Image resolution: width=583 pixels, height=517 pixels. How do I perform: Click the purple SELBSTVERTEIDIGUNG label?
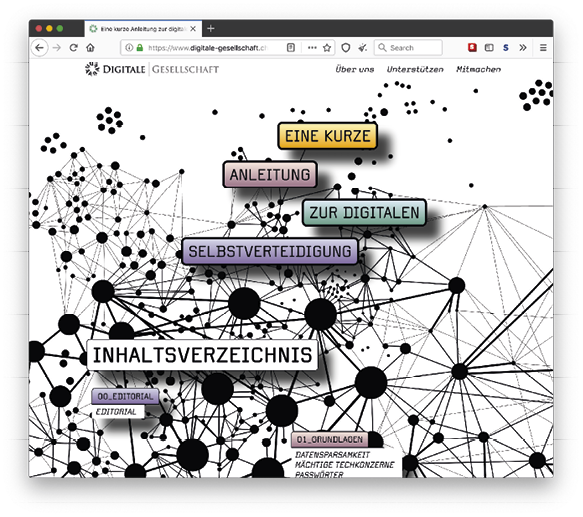[270, 251]
